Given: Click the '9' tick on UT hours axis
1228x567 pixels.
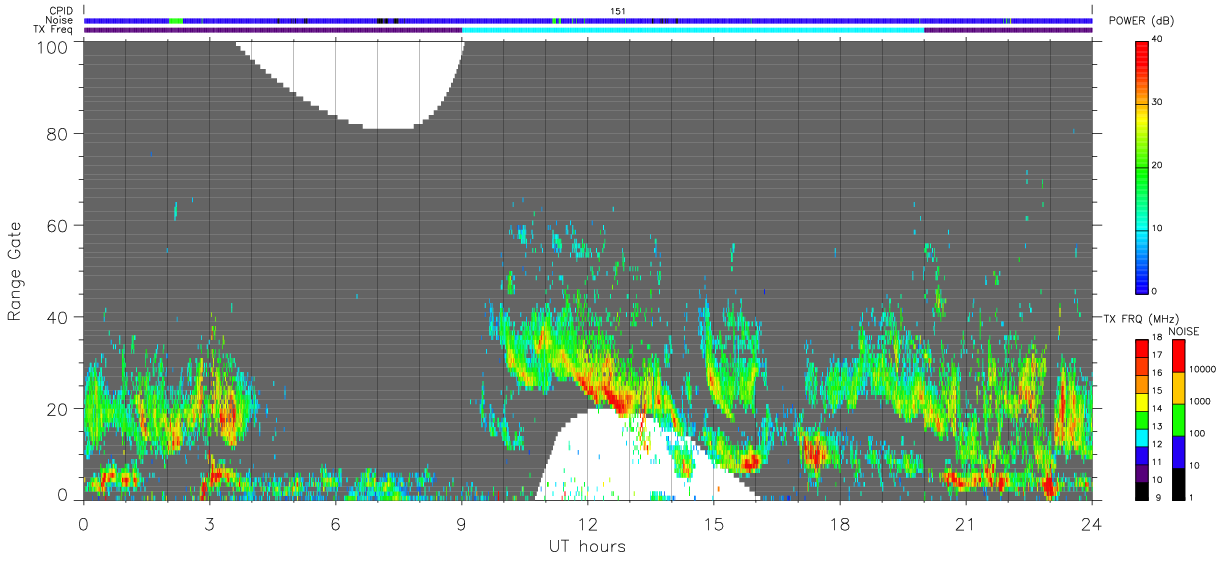Looking at the screenshot, I should pos(462,524).
